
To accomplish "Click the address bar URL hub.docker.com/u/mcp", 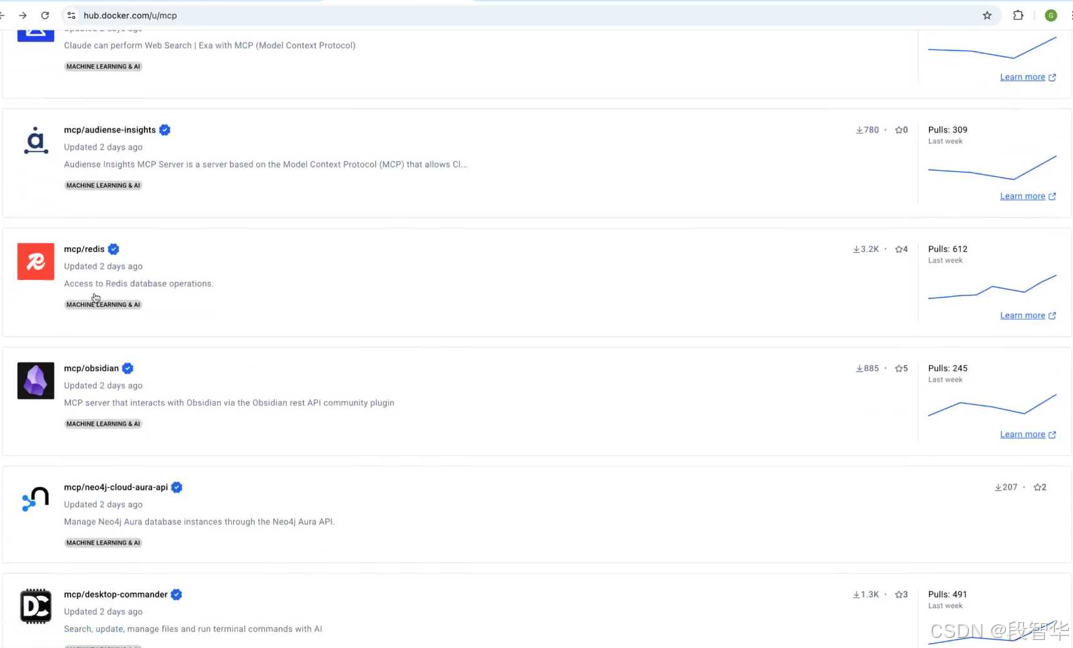I will (x=130, y=15).
